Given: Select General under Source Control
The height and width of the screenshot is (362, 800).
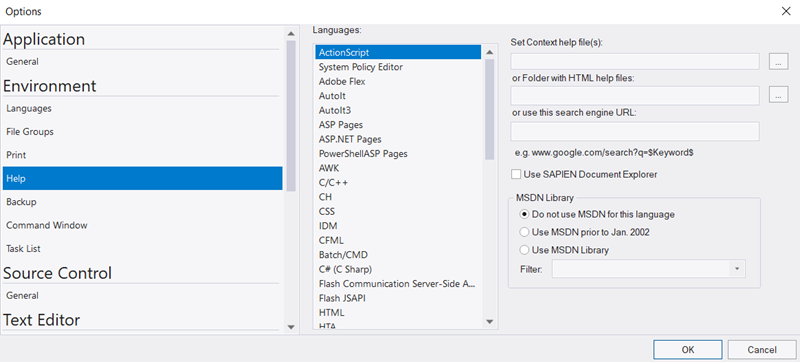Looking at the screenshot, I should click(142, 296).
